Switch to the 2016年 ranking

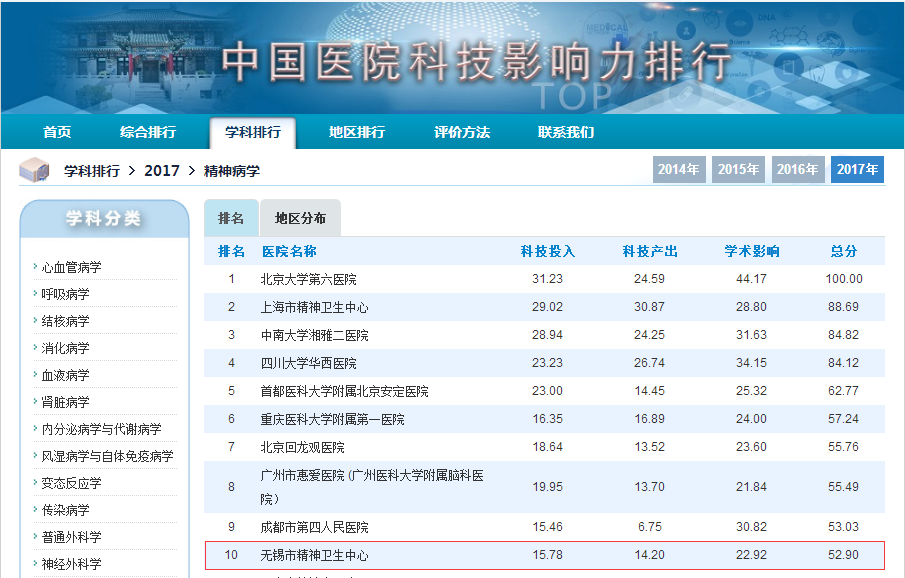coord(798,170)
